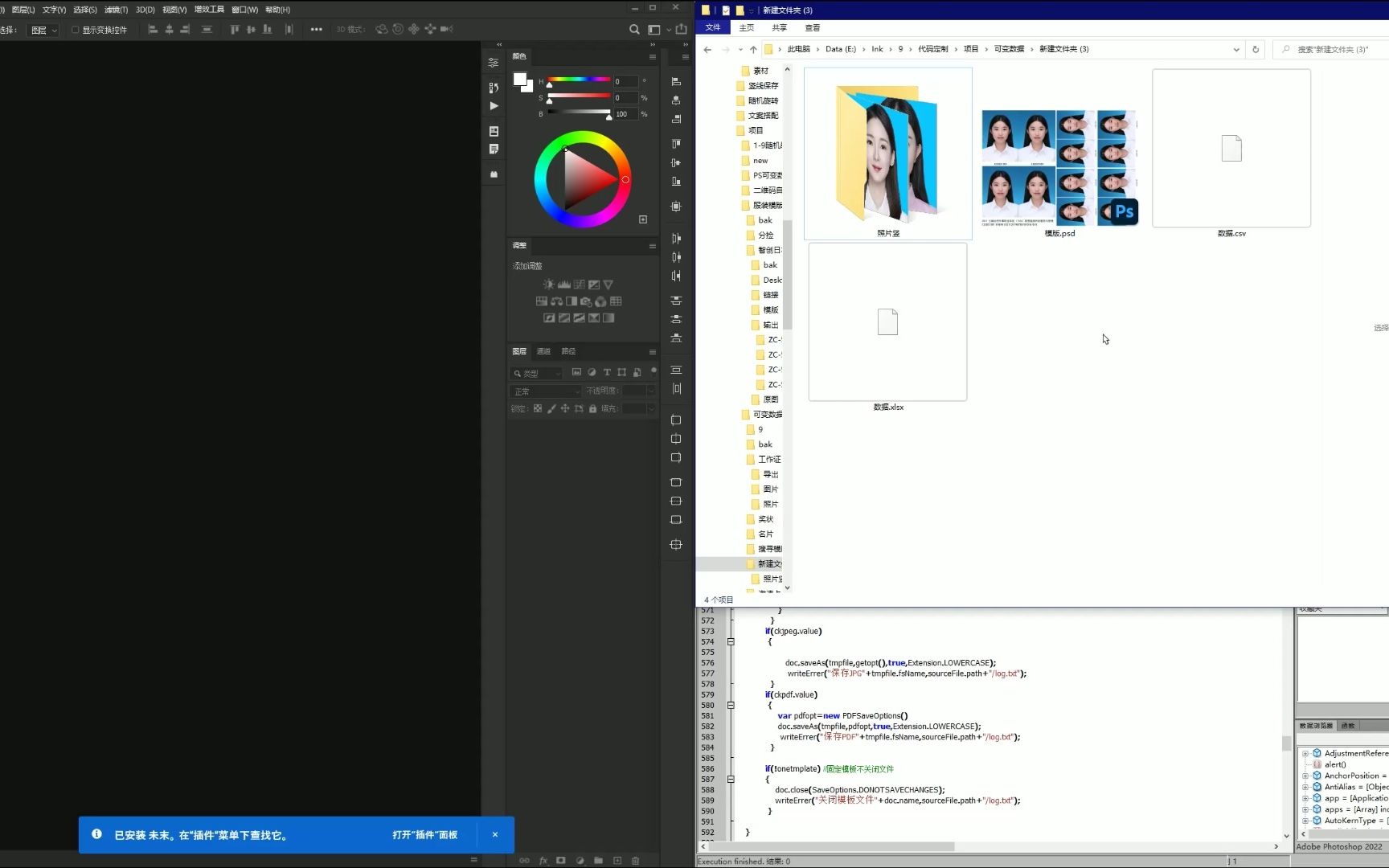Dismiss the plugin installed notification
The height and width of the screenshot is (868, 1389).
click(495, 835)
